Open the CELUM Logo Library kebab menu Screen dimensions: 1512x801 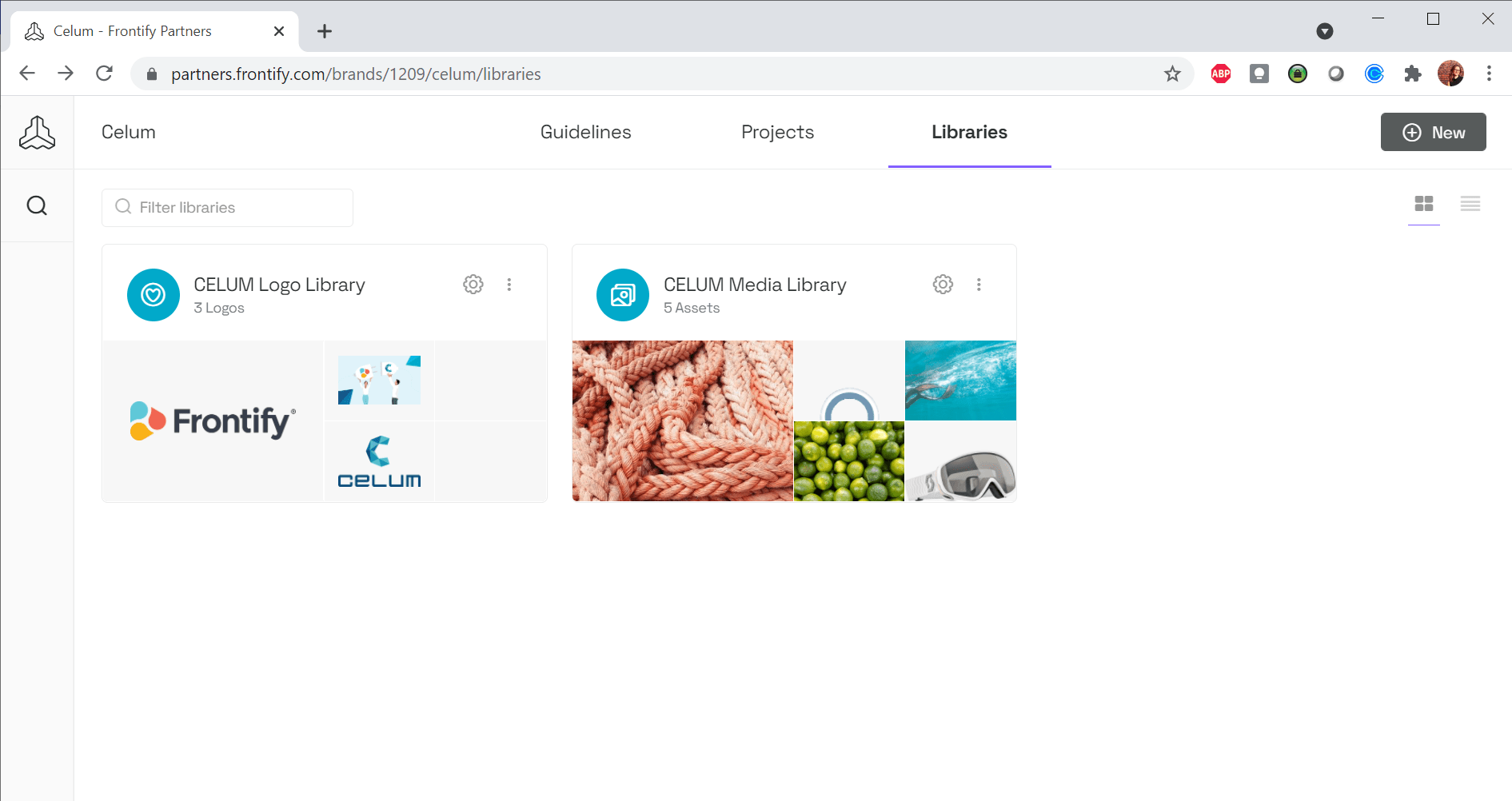point(509,284)
